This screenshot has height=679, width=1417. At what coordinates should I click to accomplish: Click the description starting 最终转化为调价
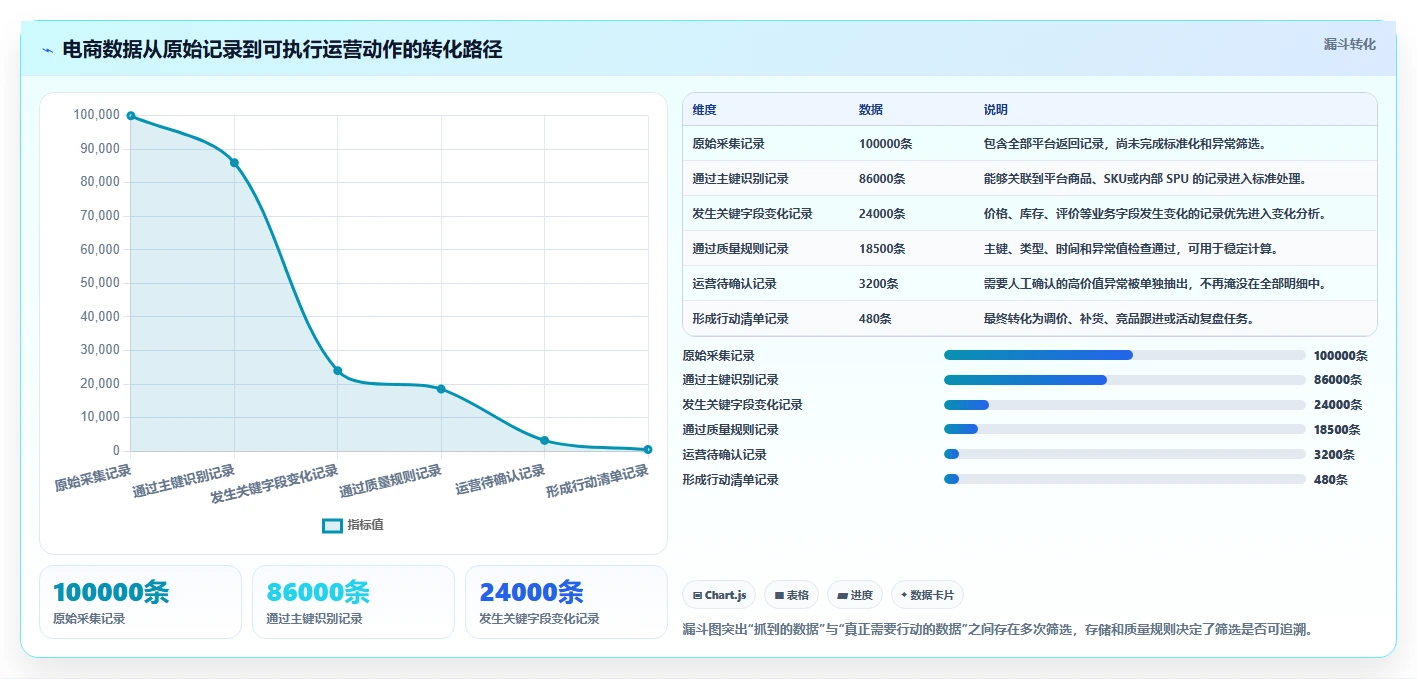coord(1119,319)
